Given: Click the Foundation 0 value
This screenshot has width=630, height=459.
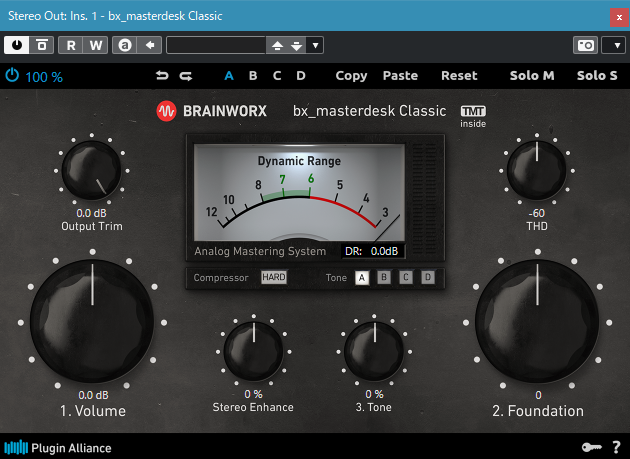Looking at the screenshot, I should click(538, 395).
